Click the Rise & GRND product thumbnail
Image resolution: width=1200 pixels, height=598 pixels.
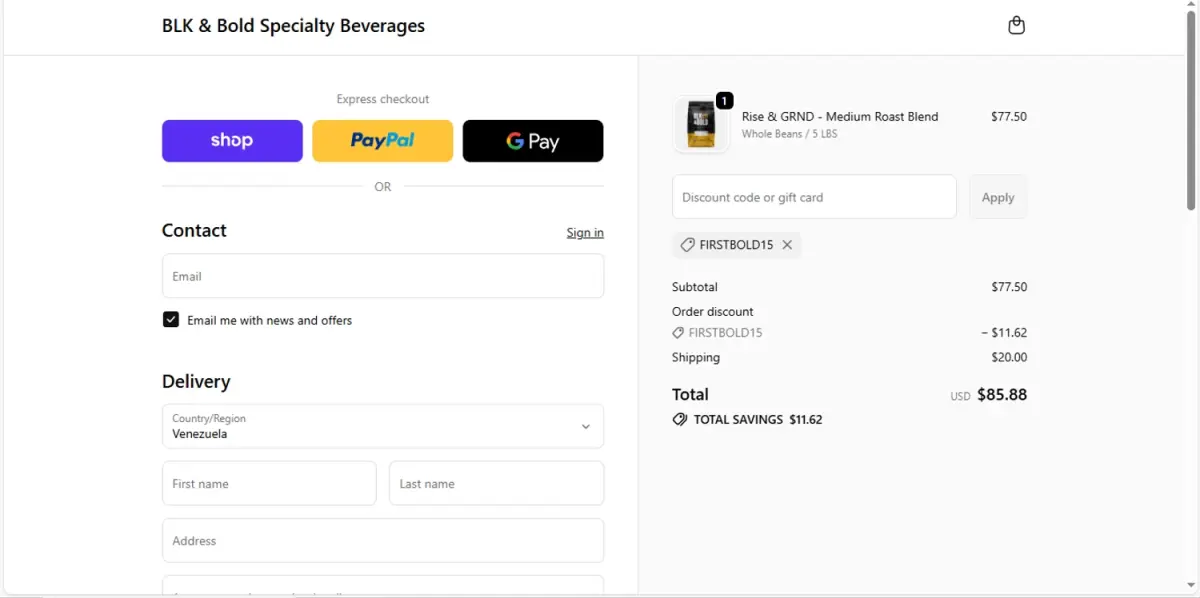(x=702, y=125)
